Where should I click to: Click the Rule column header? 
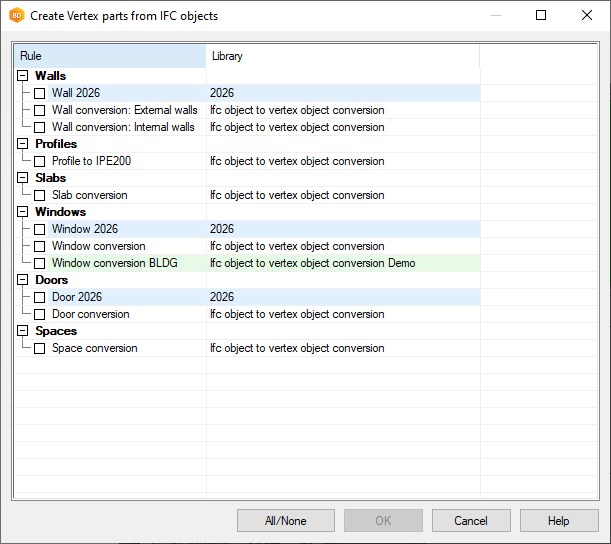click(110, 56)
